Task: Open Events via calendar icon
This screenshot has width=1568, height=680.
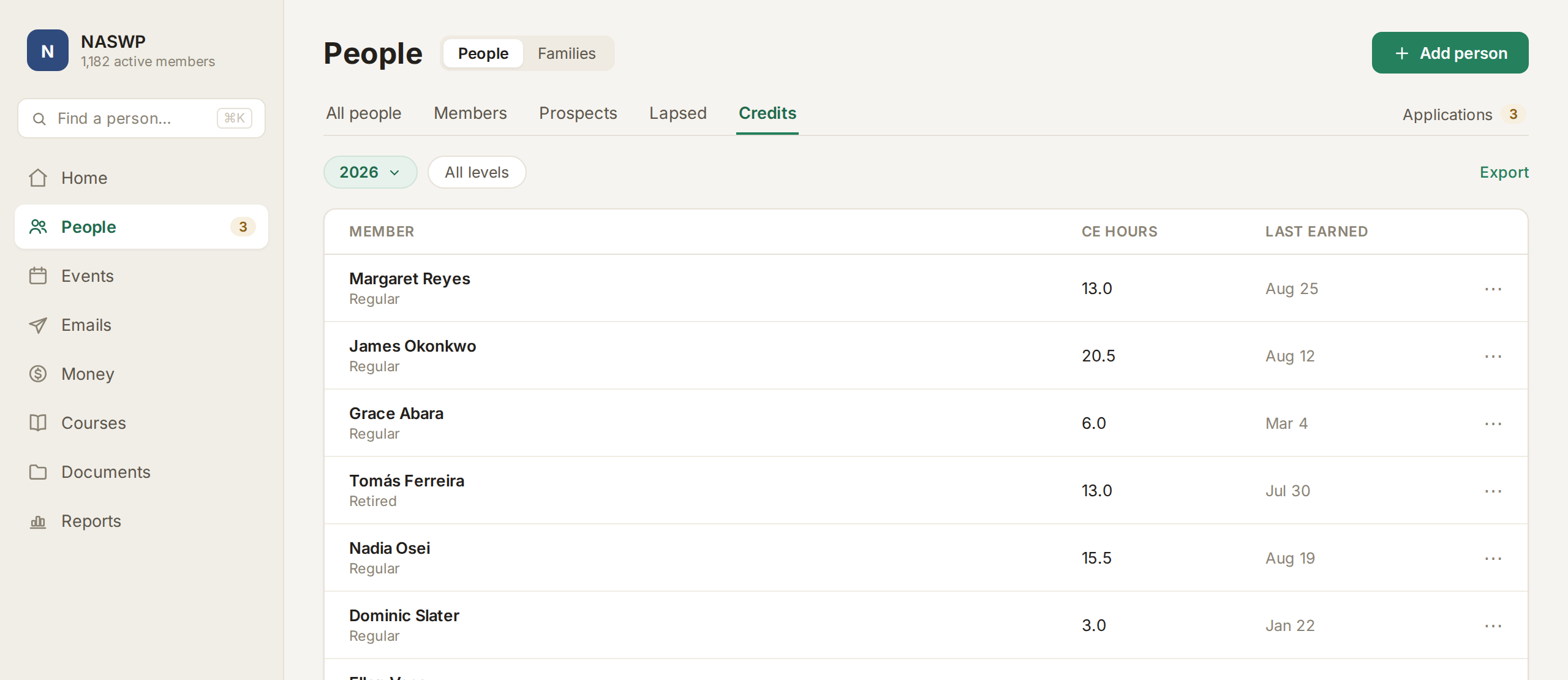Action: [38, 276]
